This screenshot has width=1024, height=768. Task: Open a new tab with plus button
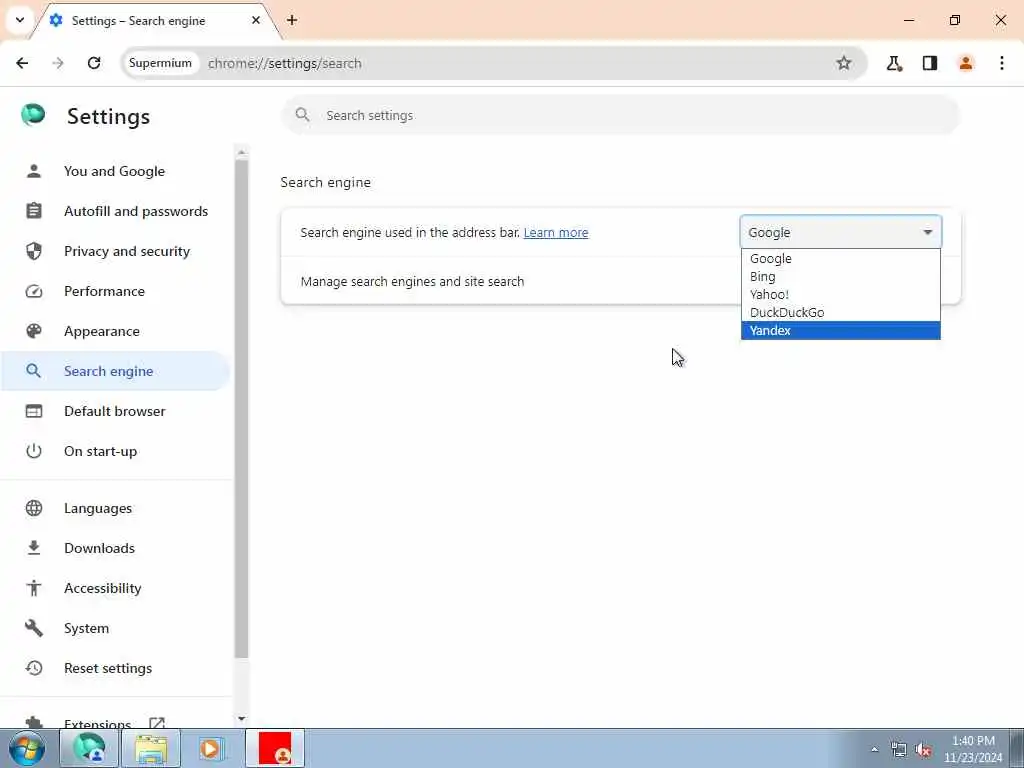(292, 20)
